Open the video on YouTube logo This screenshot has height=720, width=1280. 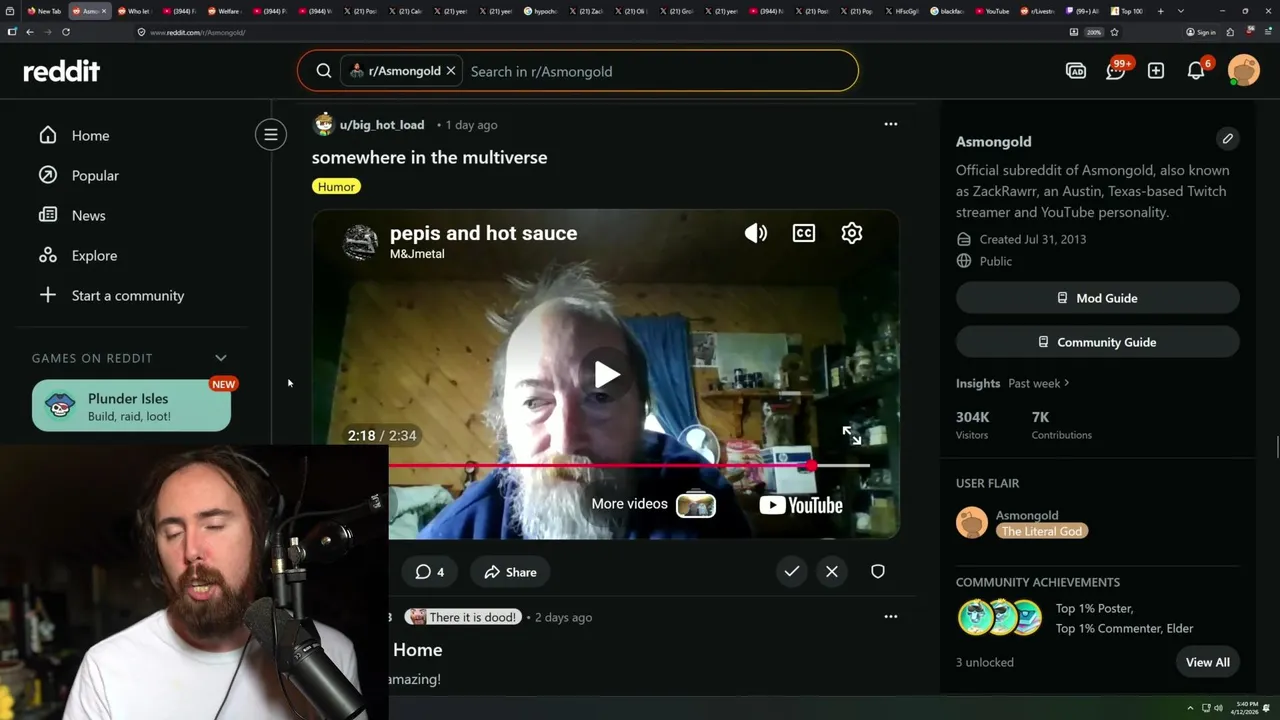(x=801, y=505)
